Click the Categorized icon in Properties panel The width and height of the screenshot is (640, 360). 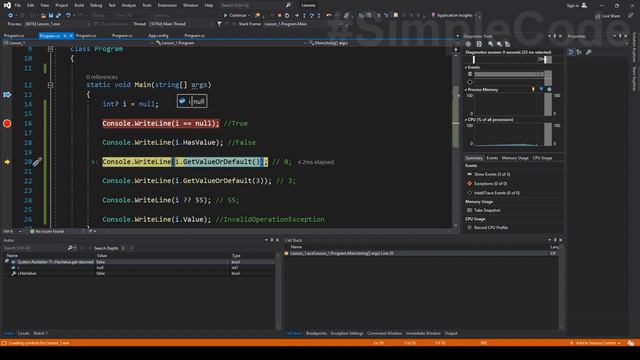pyautogui.click(x=571, y=52)
